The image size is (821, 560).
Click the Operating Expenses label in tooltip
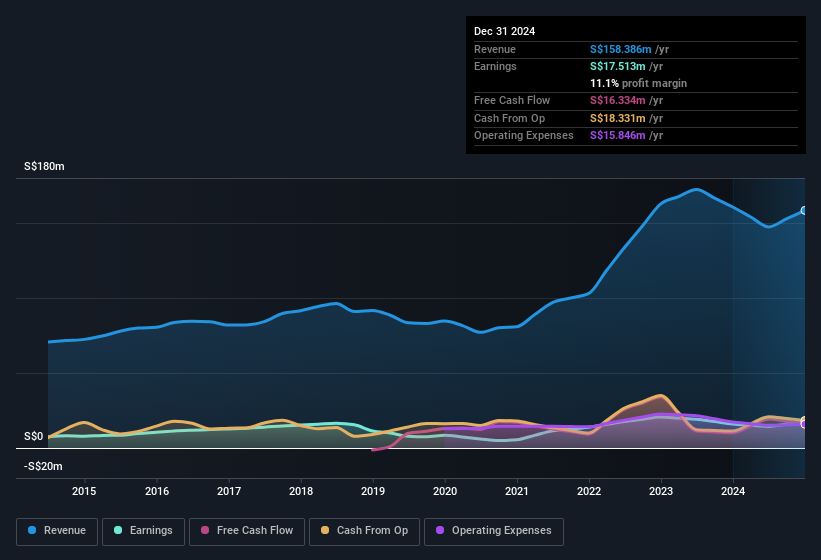524,136
